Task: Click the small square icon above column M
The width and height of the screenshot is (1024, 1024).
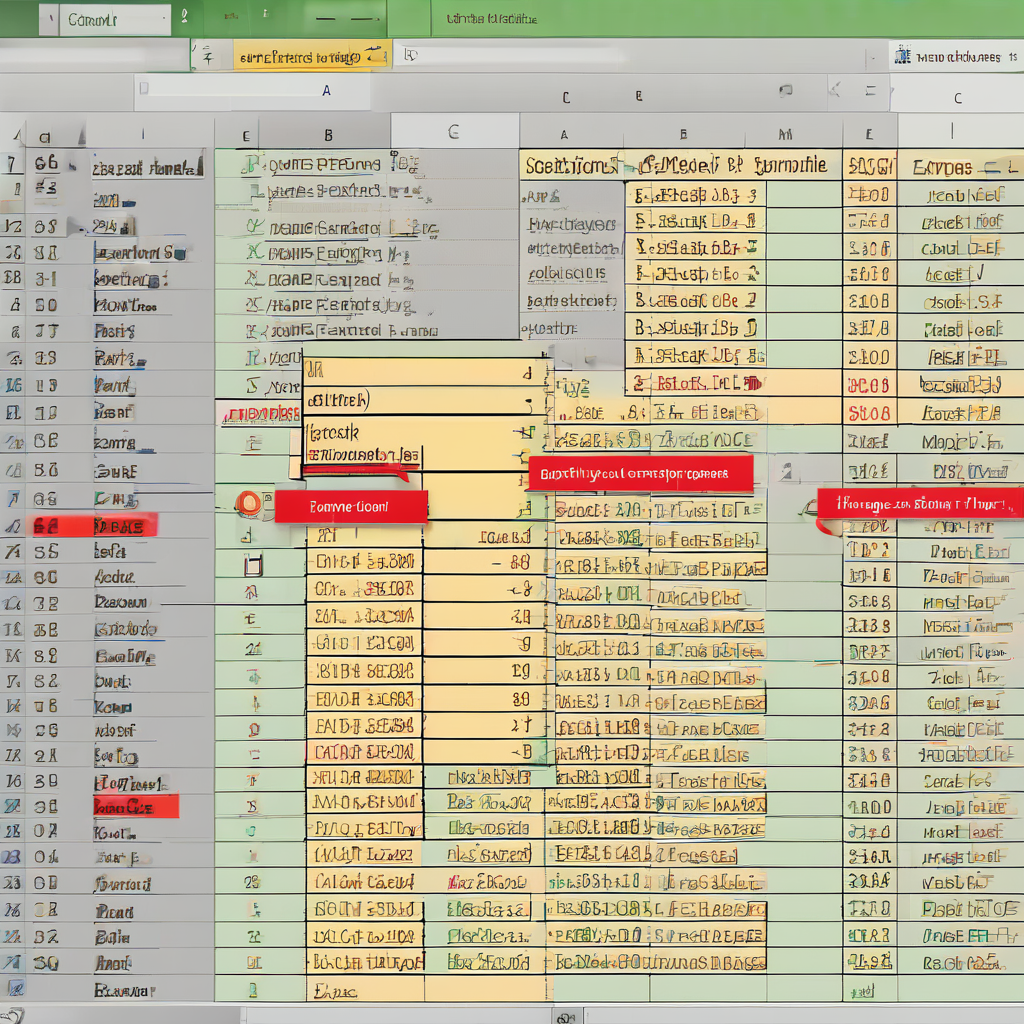Action: click(786, 91)
